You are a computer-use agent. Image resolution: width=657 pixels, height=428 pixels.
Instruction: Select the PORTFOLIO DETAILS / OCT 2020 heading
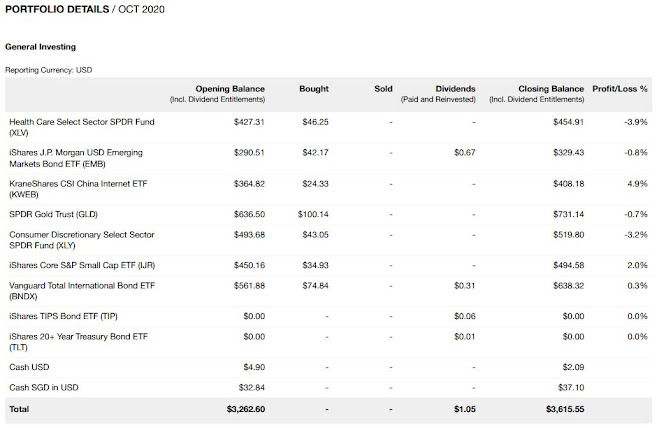(x=85, y=9)
